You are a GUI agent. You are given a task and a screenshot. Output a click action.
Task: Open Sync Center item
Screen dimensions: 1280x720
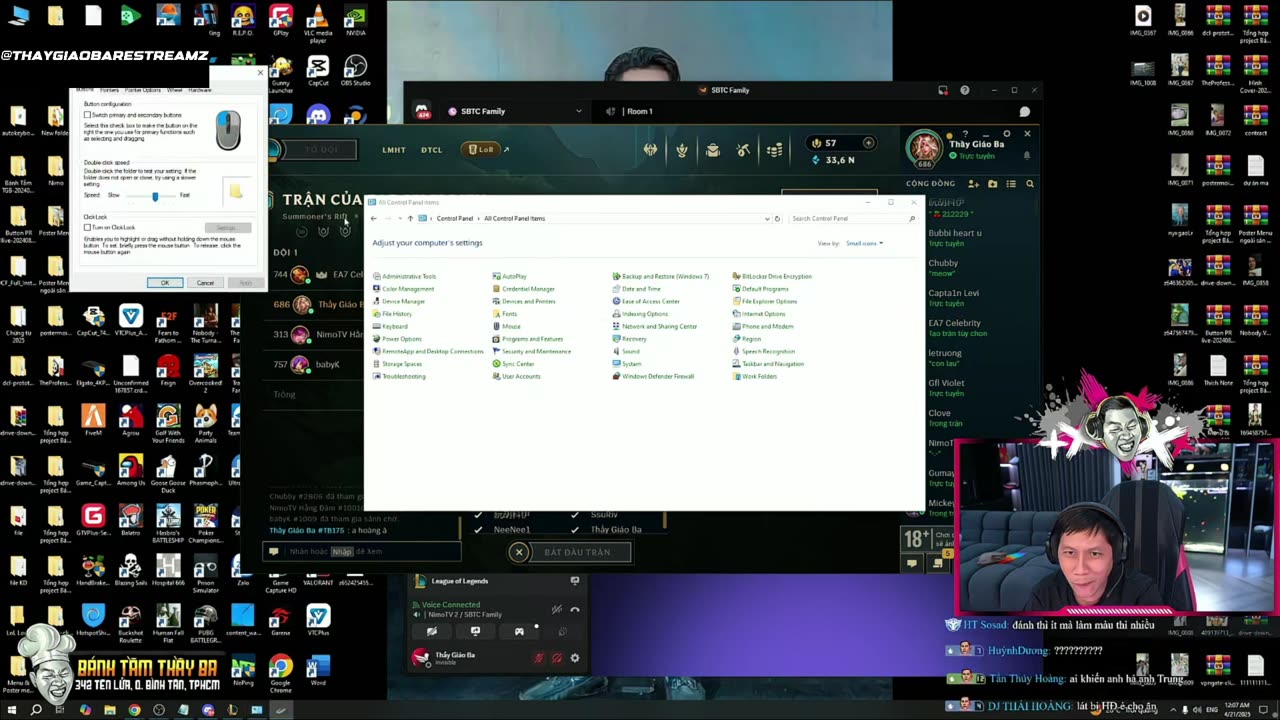pos(513,364)
